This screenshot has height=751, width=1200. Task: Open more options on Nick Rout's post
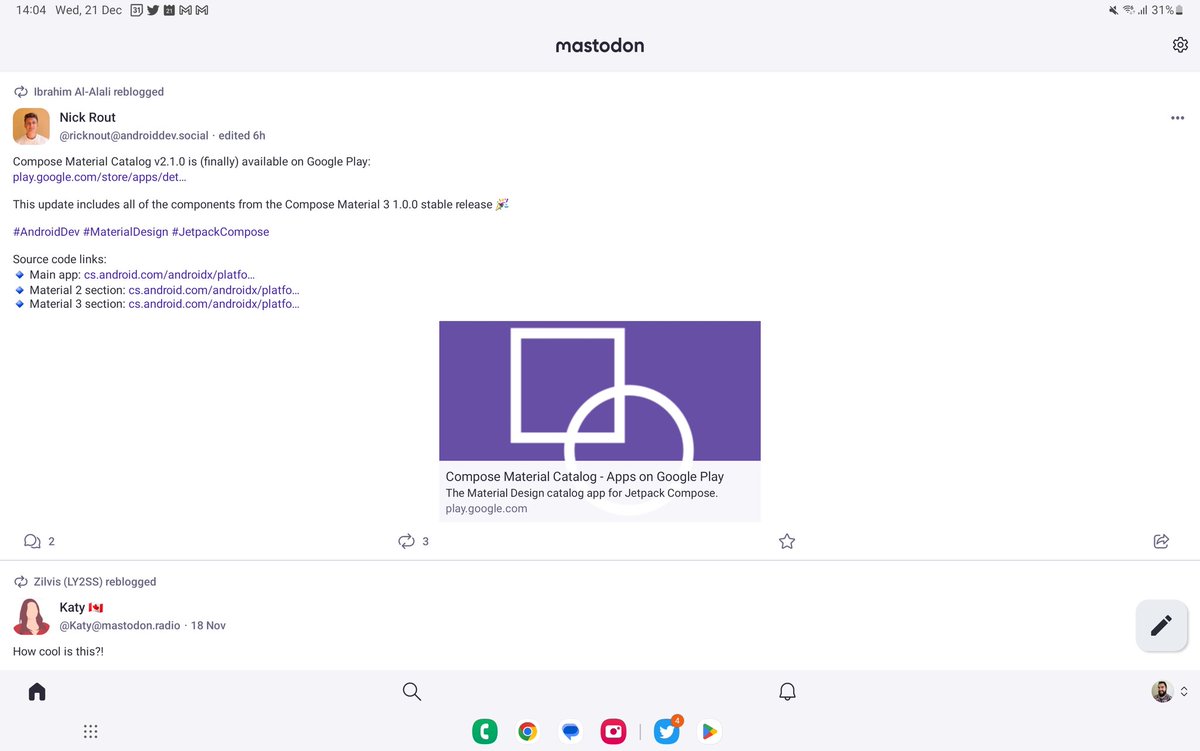coord(1177,118)
